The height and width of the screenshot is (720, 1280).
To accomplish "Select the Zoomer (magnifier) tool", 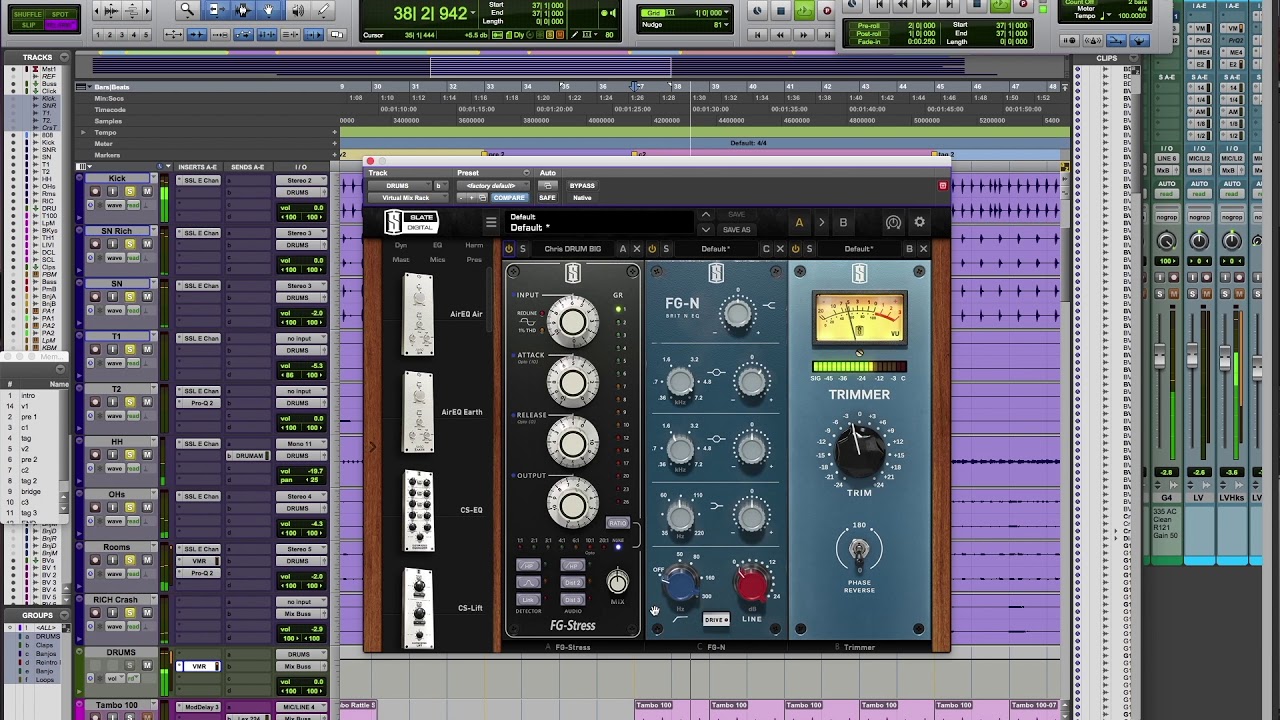I will pos(187,10).
